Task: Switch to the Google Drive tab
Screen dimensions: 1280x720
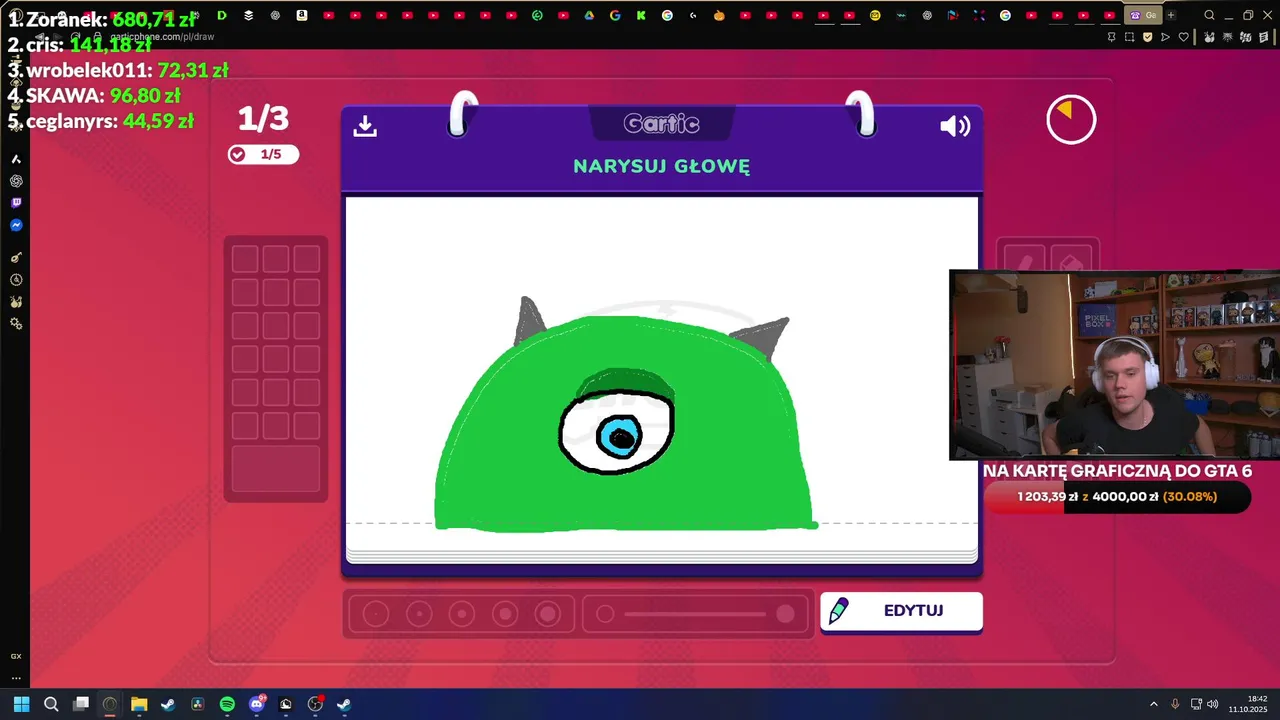Action: click(588, 15)
